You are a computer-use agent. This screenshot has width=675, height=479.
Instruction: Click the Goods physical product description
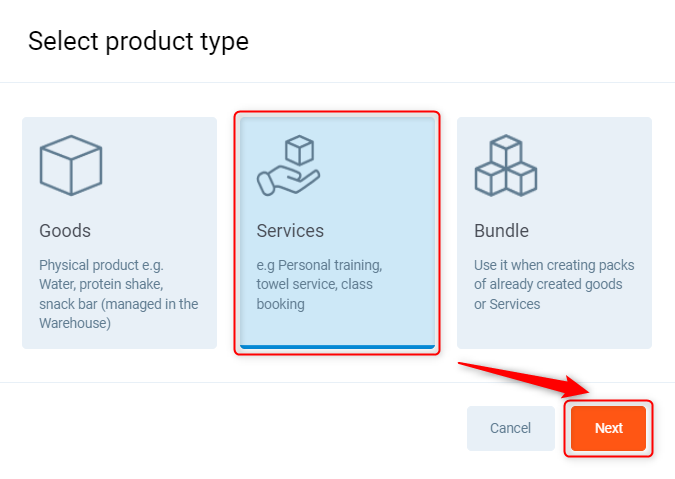pyautogui.click(x=118, y=294)
